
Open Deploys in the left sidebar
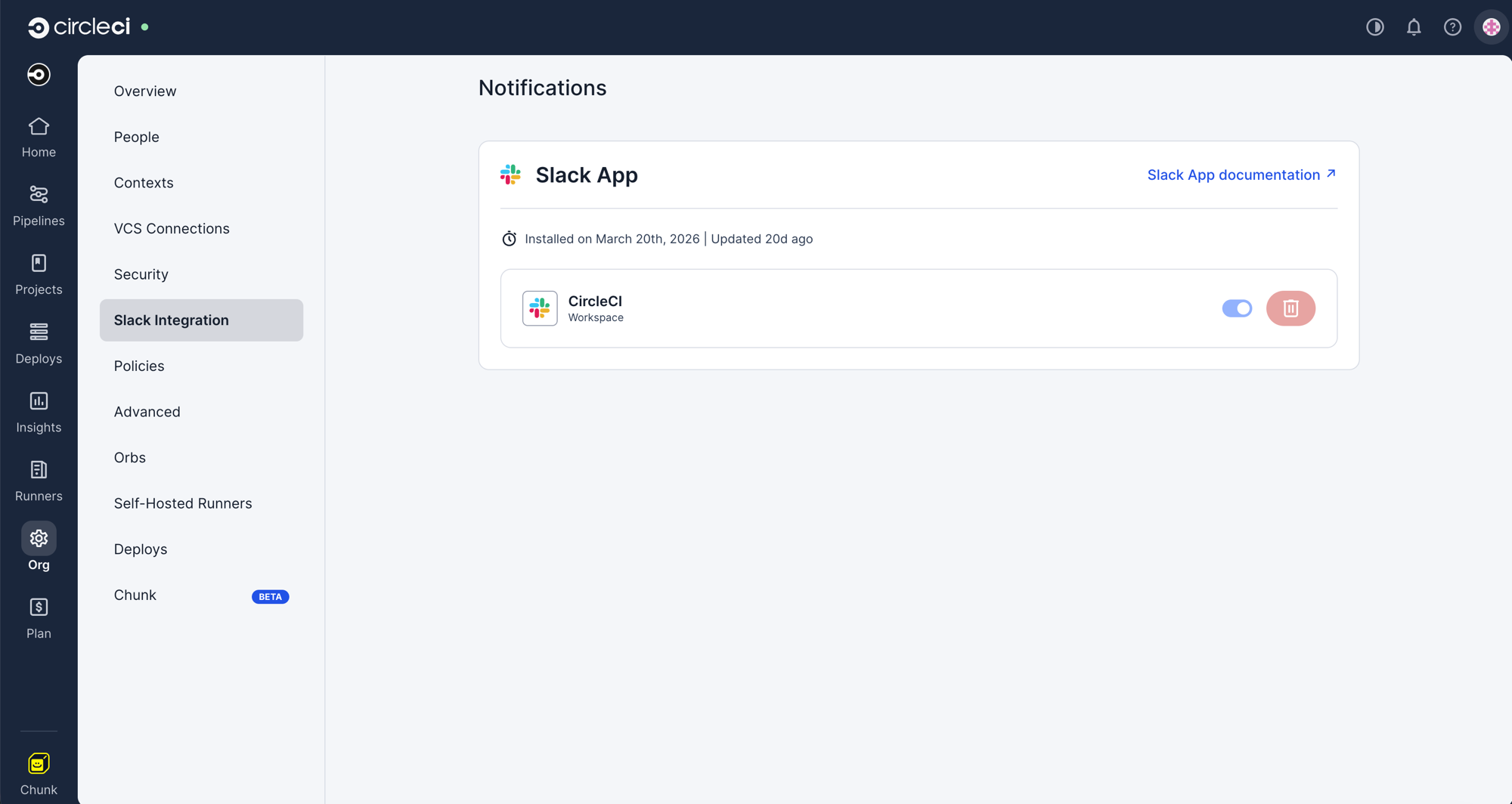click(39, 344)
